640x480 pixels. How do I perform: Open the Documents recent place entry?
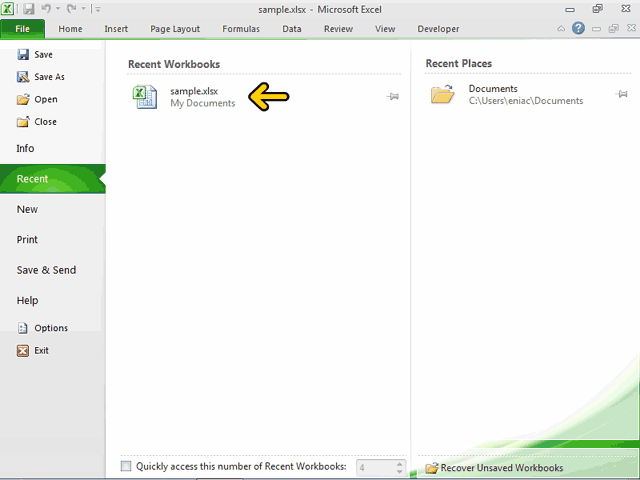tap(528, 95)
